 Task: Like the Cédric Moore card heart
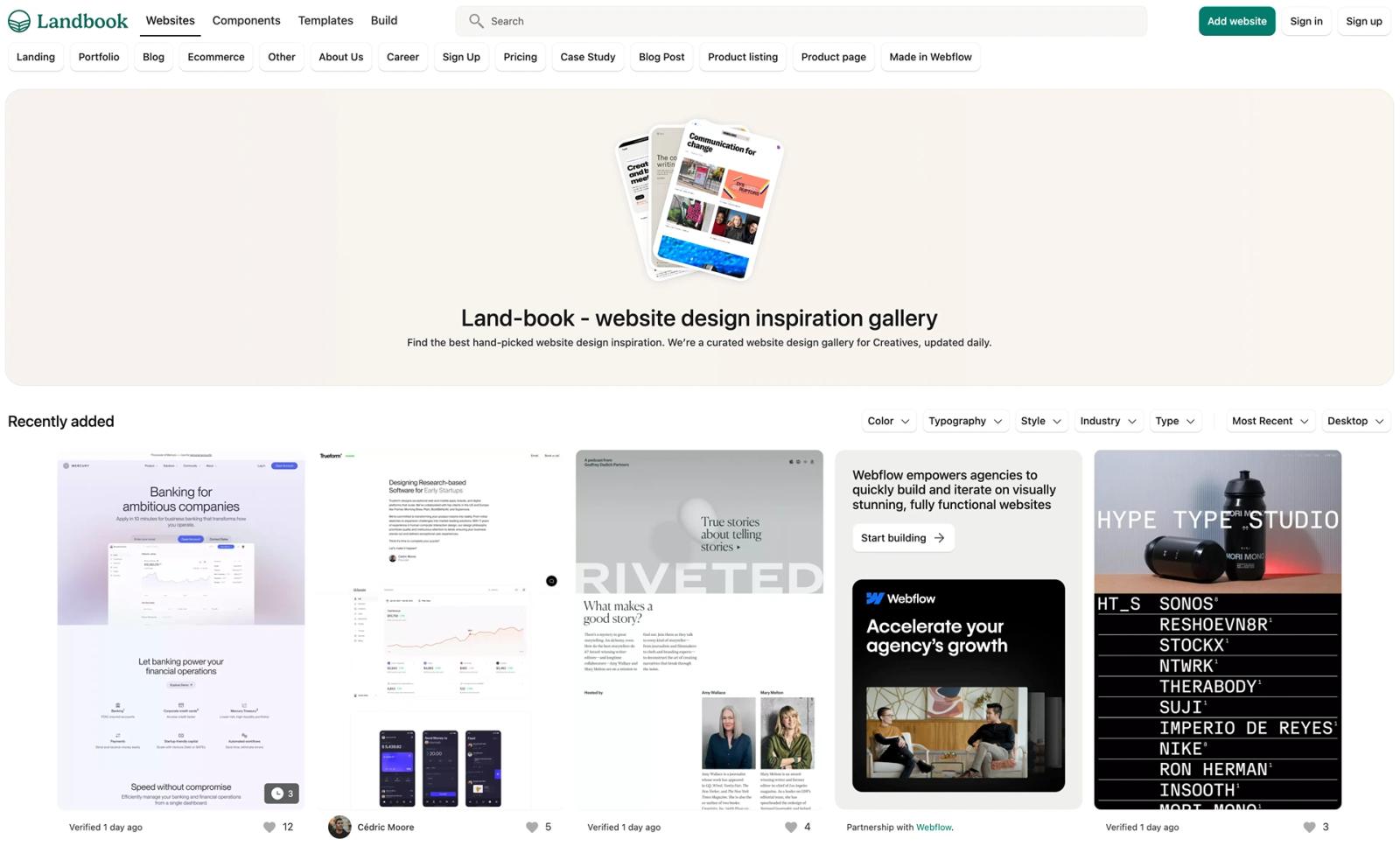coord(532,827)
